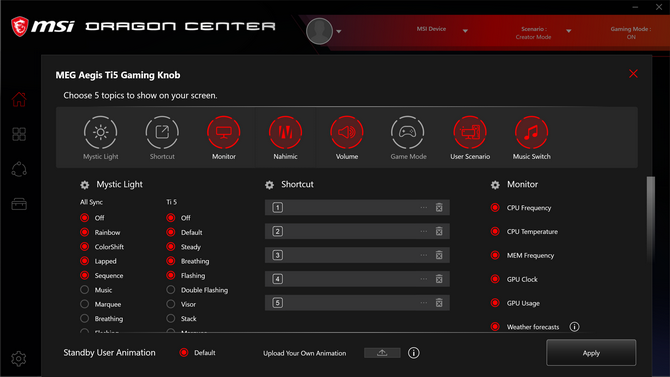Select All Sync Off radio button
Image resolution: width=670 pixels, height=377 pixels.
pos(85,218)
